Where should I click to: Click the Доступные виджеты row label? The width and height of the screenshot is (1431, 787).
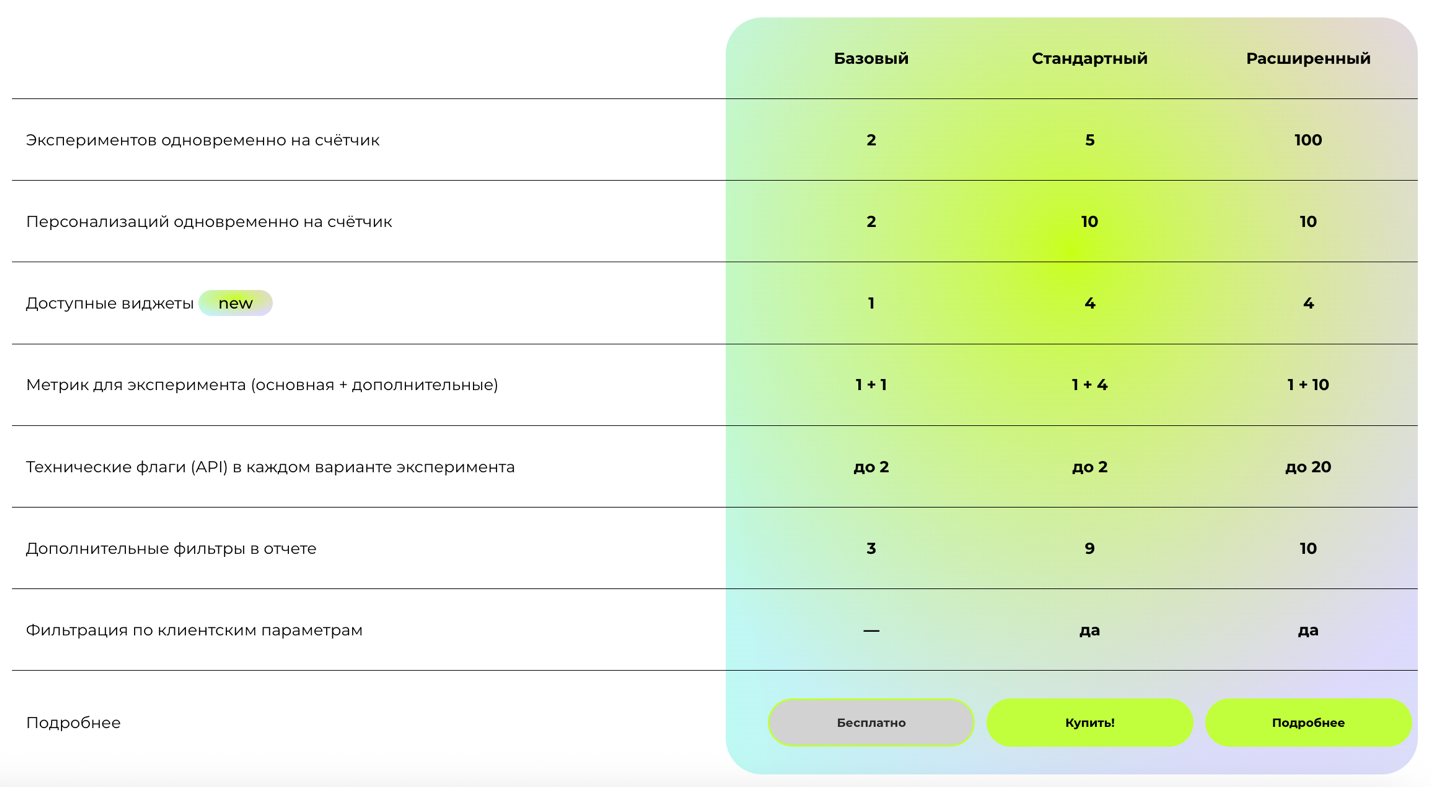coord(110,303)
